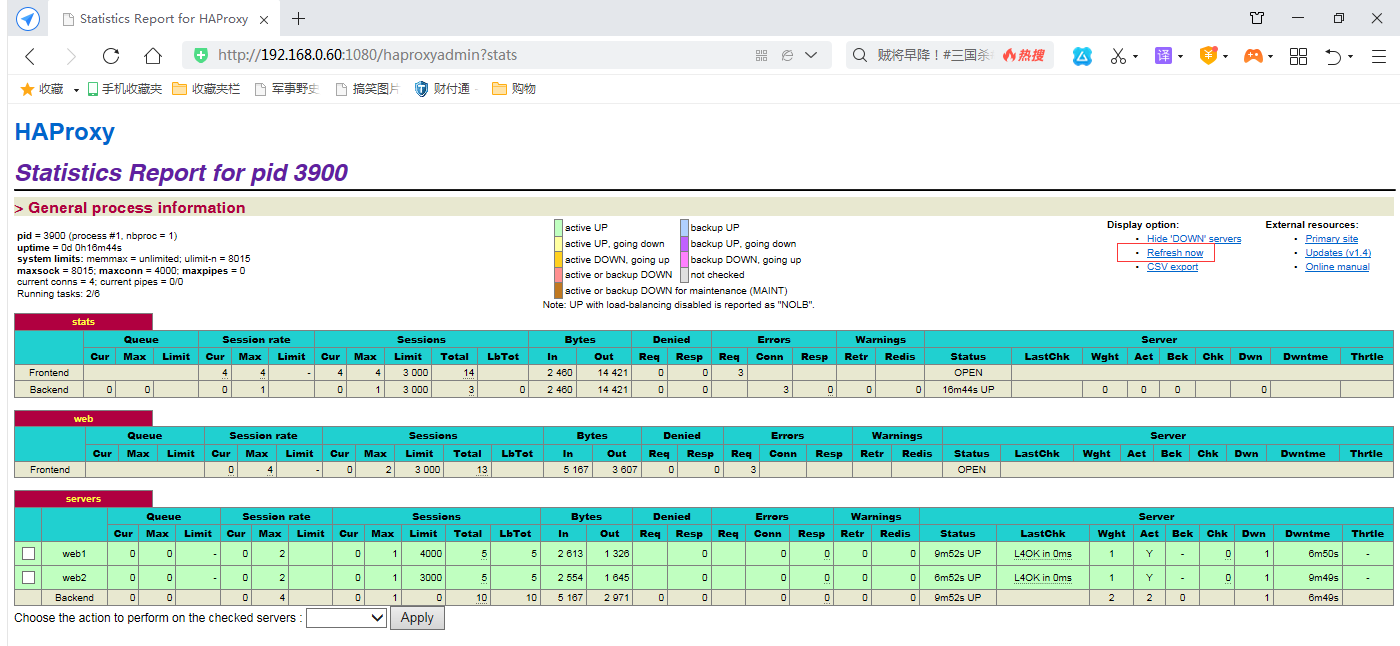Go to the browser home page icon

[x=152, y=56]
